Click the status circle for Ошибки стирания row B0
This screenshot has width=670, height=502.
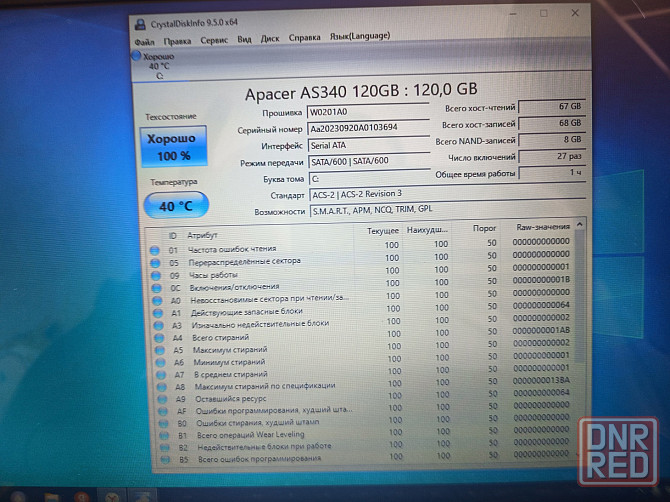pos(164,424)
